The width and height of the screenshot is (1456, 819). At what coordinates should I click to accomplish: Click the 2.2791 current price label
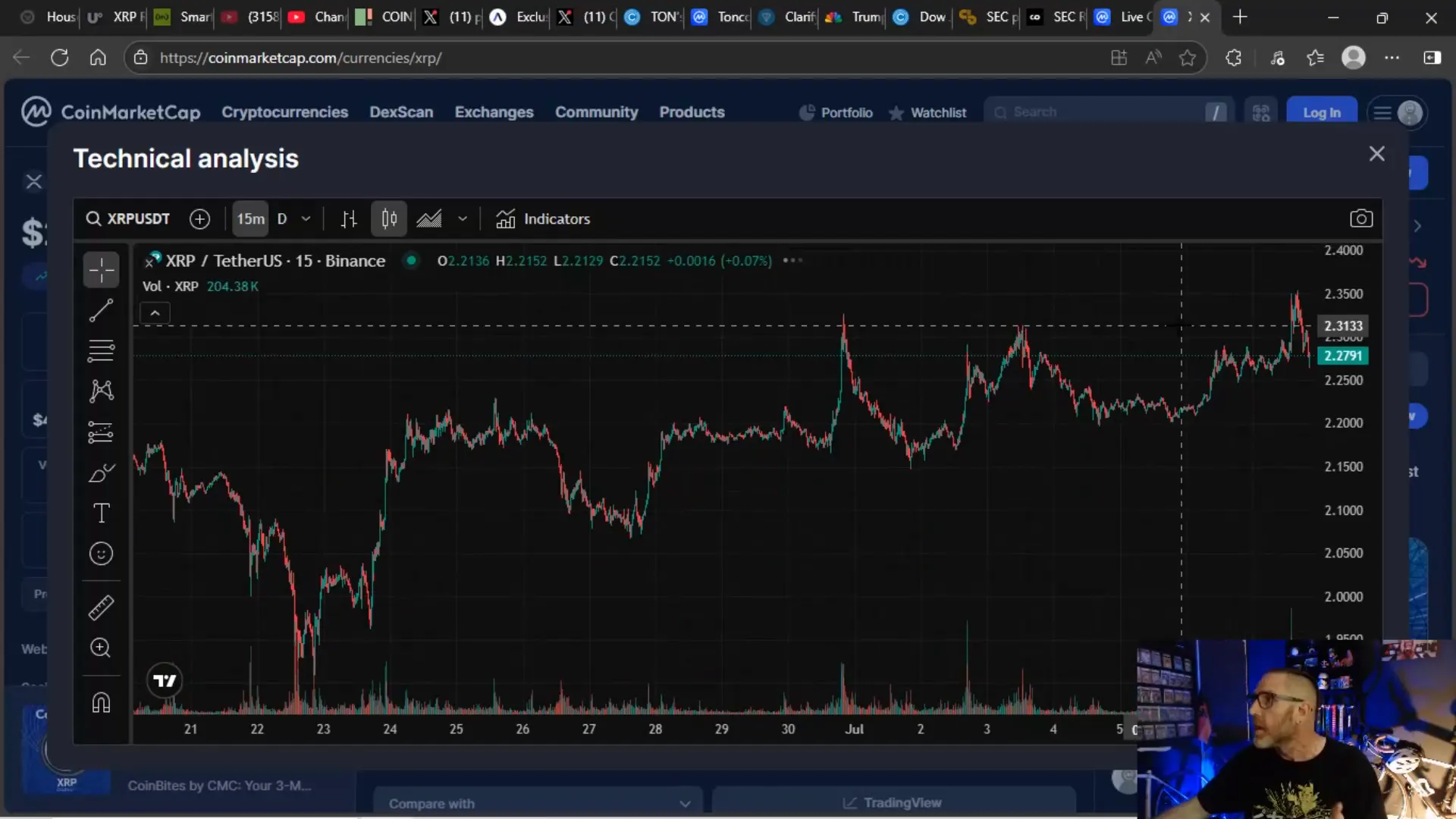(x=1343, y=356)
